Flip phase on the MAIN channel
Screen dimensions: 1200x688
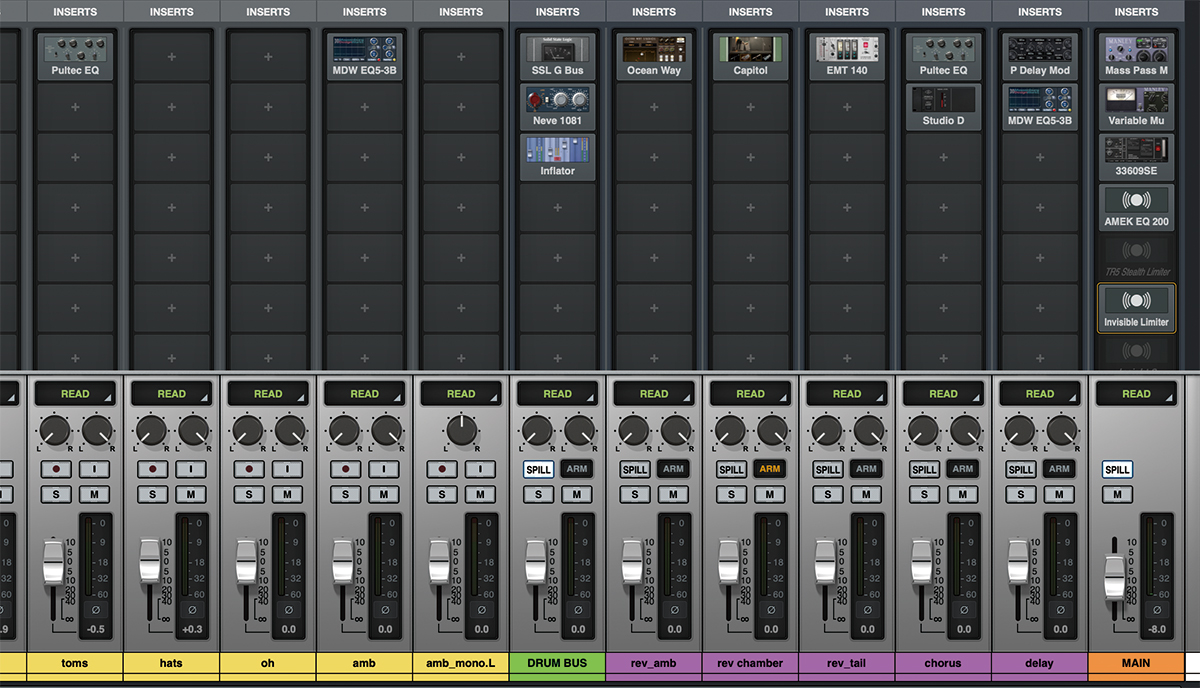pos(1158,609)
